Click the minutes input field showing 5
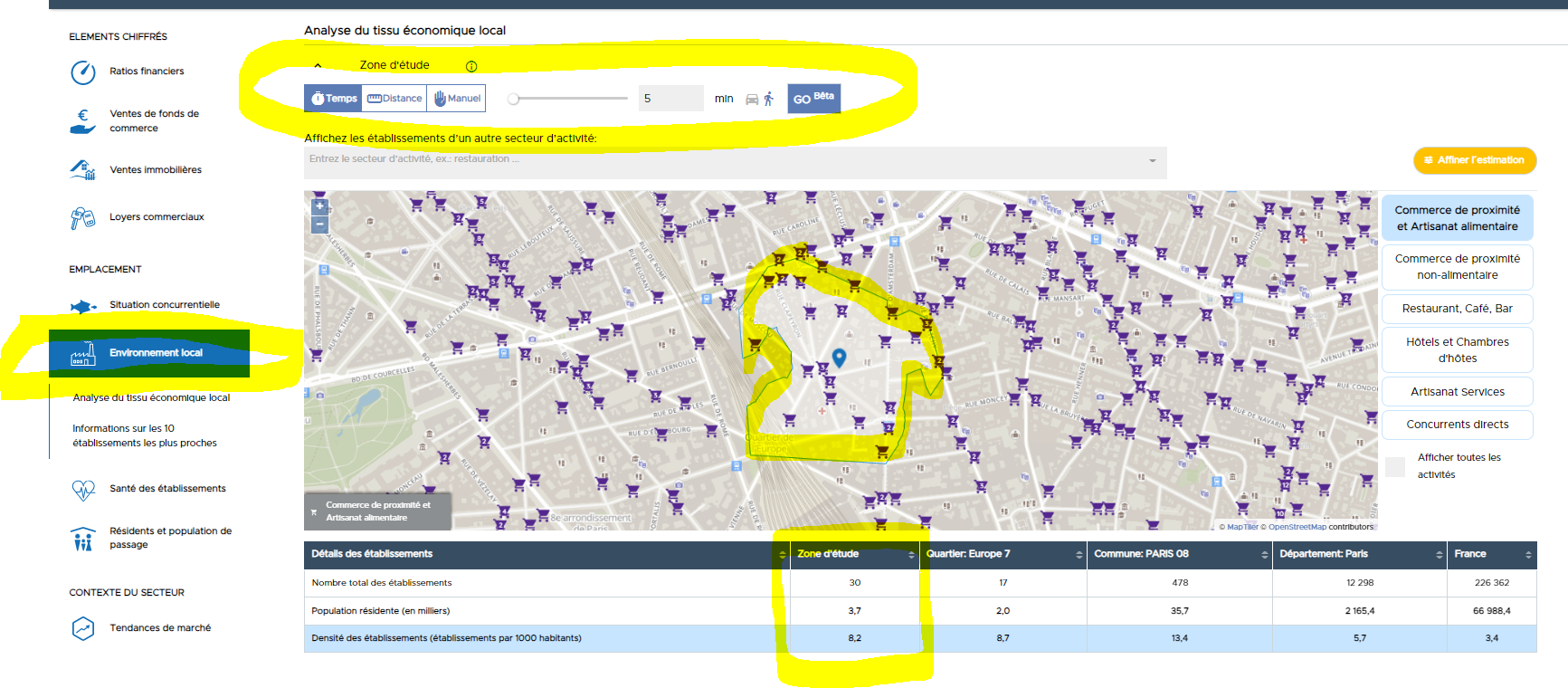Image resolution: width=1568 pixels, height=688 pixels. point(670,99)
